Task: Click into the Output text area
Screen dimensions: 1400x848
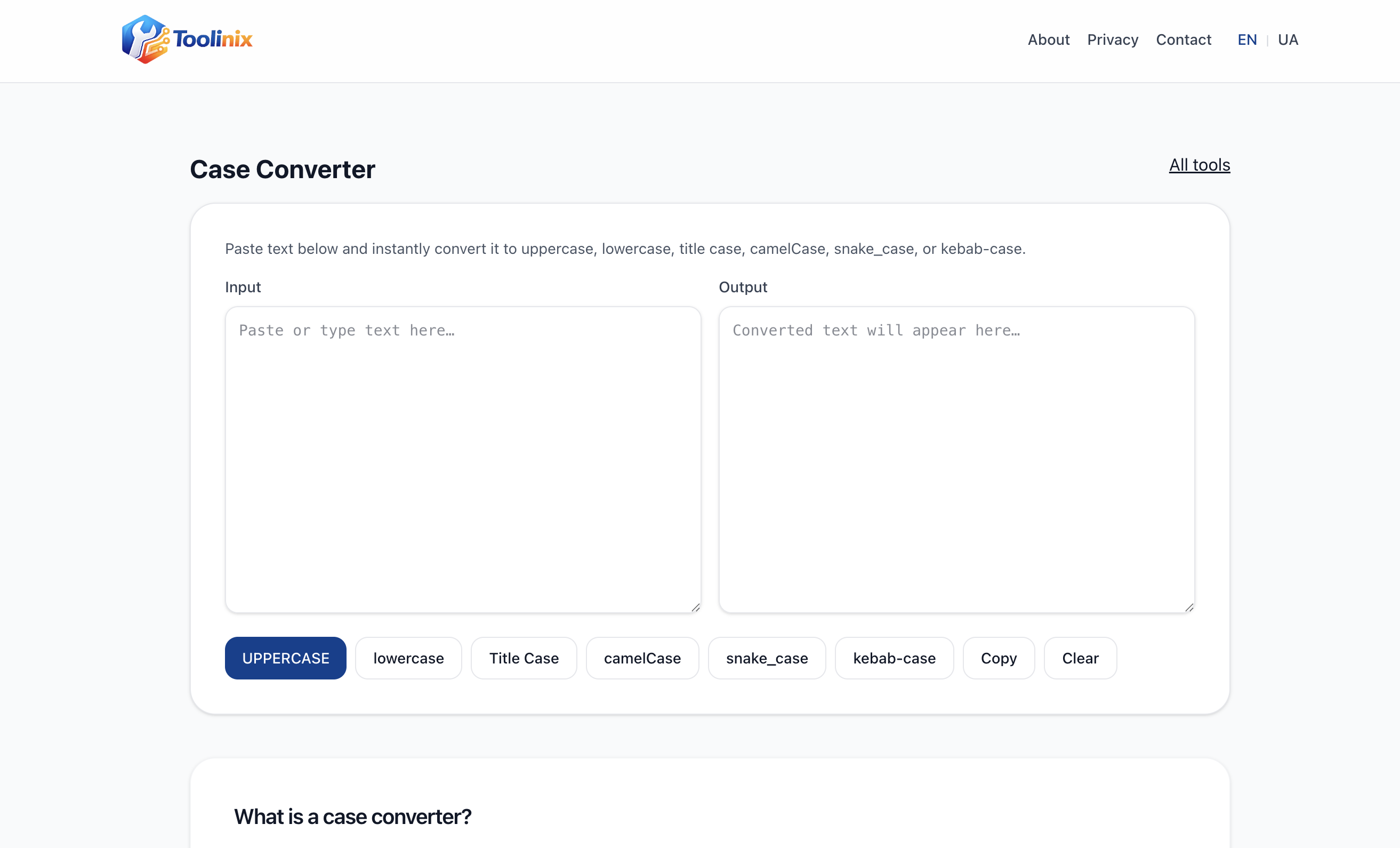Action: [x=956, y=459]
